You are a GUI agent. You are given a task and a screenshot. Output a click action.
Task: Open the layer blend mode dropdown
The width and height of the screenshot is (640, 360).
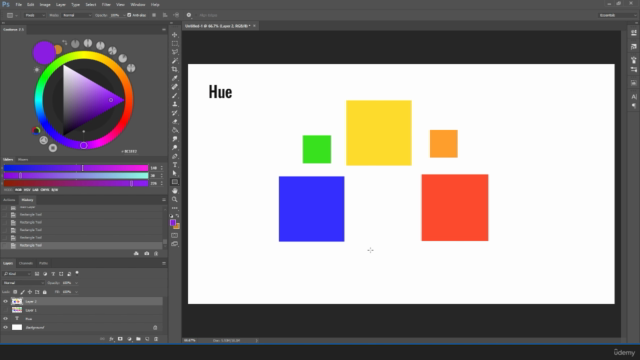23,283
